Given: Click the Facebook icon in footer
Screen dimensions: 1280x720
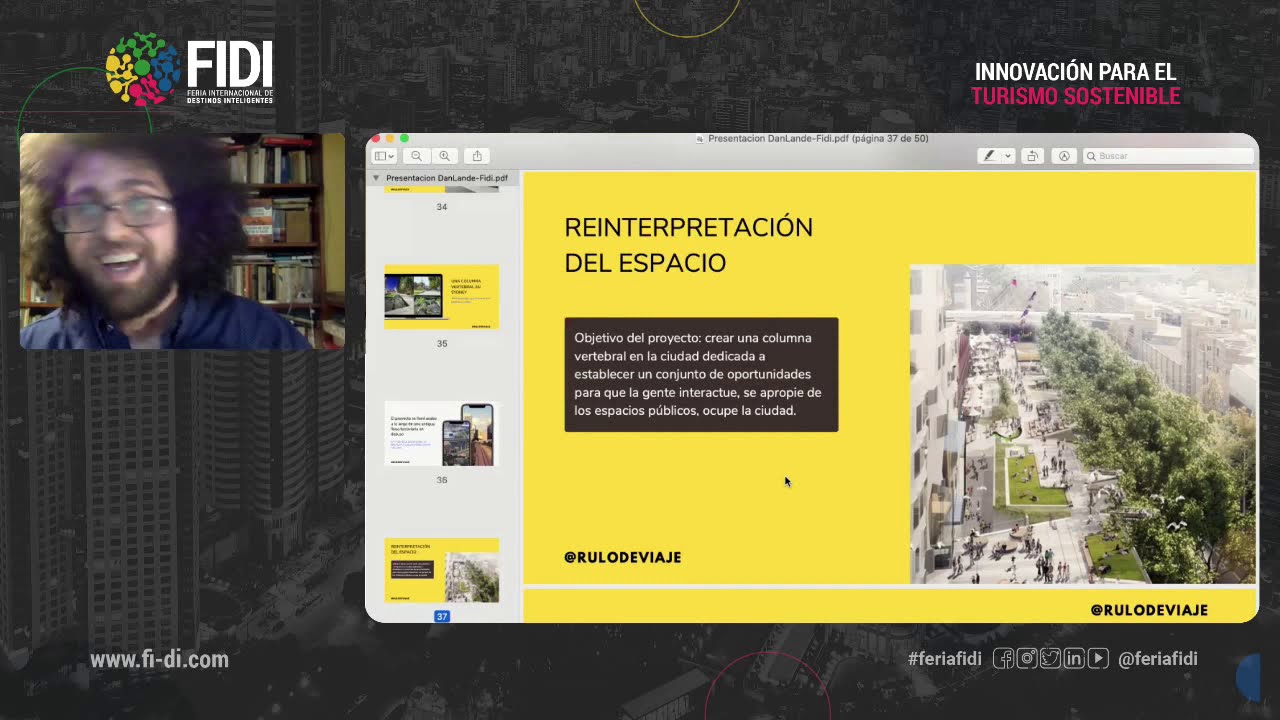Looking at the screenshot, I should (x=1003, y=658).
